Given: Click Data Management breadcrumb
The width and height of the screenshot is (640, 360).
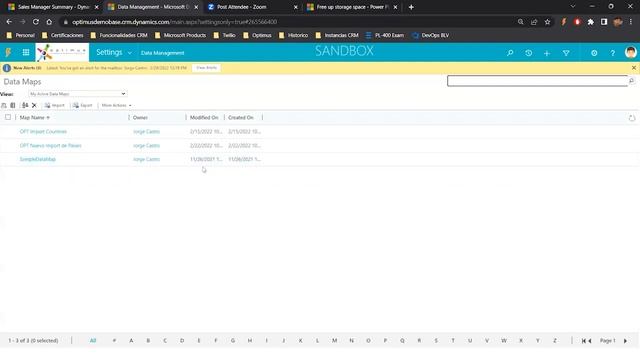Looking at the screenshot, I should point(162,53).
